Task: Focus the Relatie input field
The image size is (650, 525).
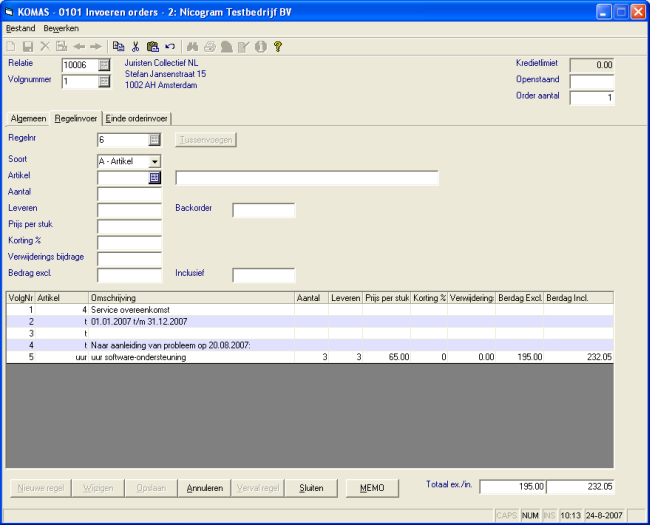Action: tap(80, 65)
